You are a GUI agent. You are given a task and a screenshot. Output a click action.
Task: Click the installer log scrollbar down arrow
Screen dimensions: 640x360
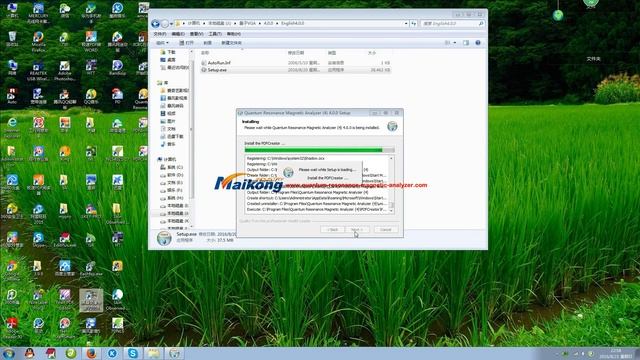click(391, 211)
